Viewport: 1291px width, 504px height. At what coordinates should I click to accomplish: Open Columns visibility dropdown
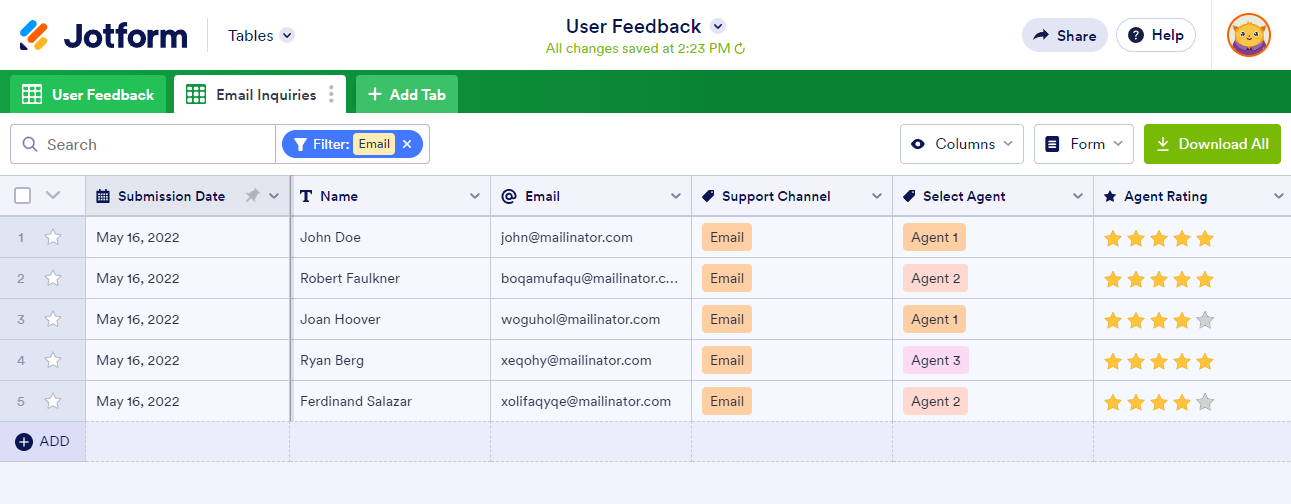(x=962, y=144)
